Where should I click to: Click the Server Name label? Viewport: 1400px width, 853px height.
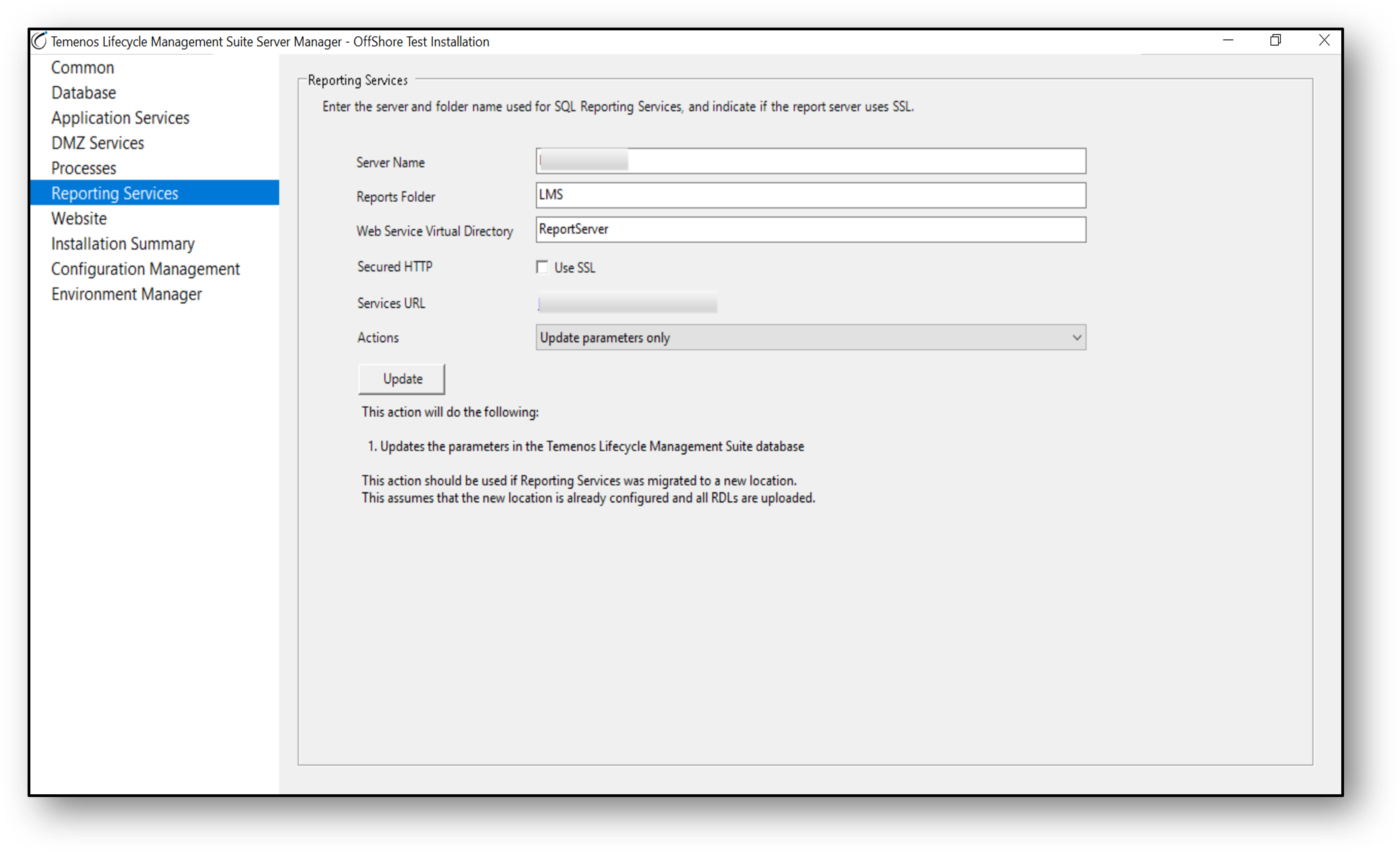point(390,163)
